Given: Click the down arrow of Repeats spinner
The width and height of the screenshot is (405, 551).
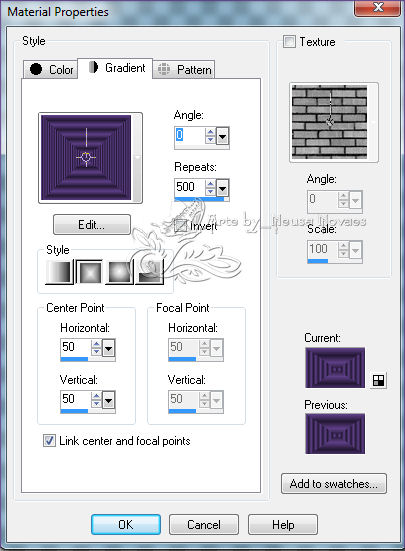Looking at the screenshot, I should pyautogui.click(x=210, y=192).
